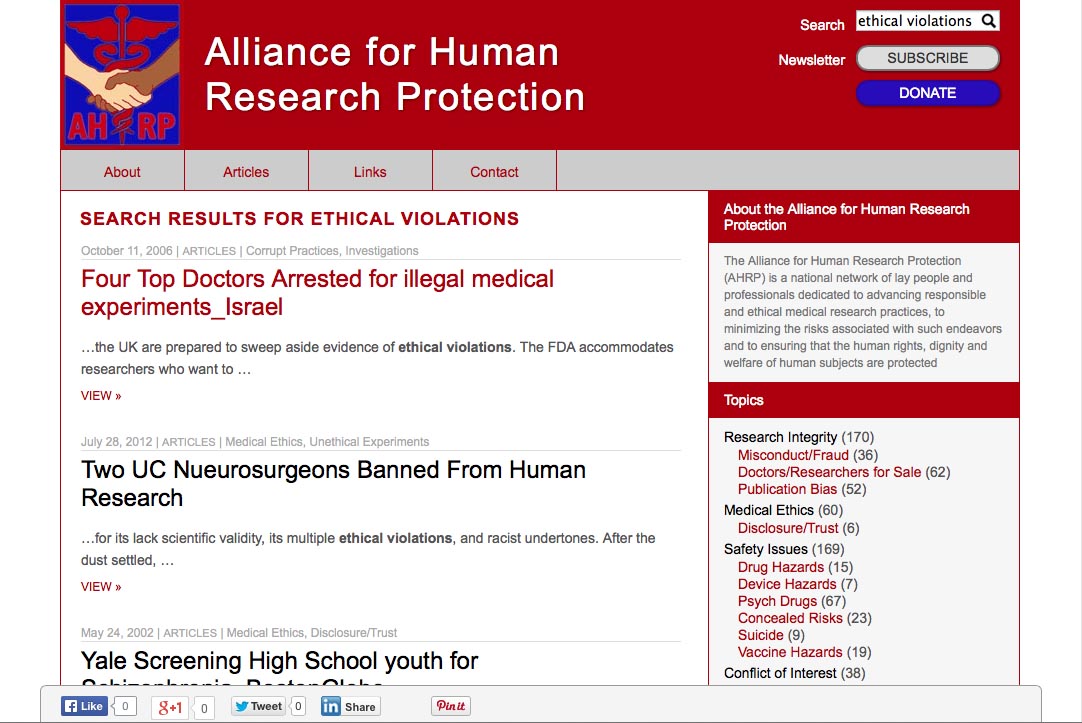Screen dimensions: 1082x723
Task: Click the 'Unethical Experiments' category link
Action: click(369, 442)
